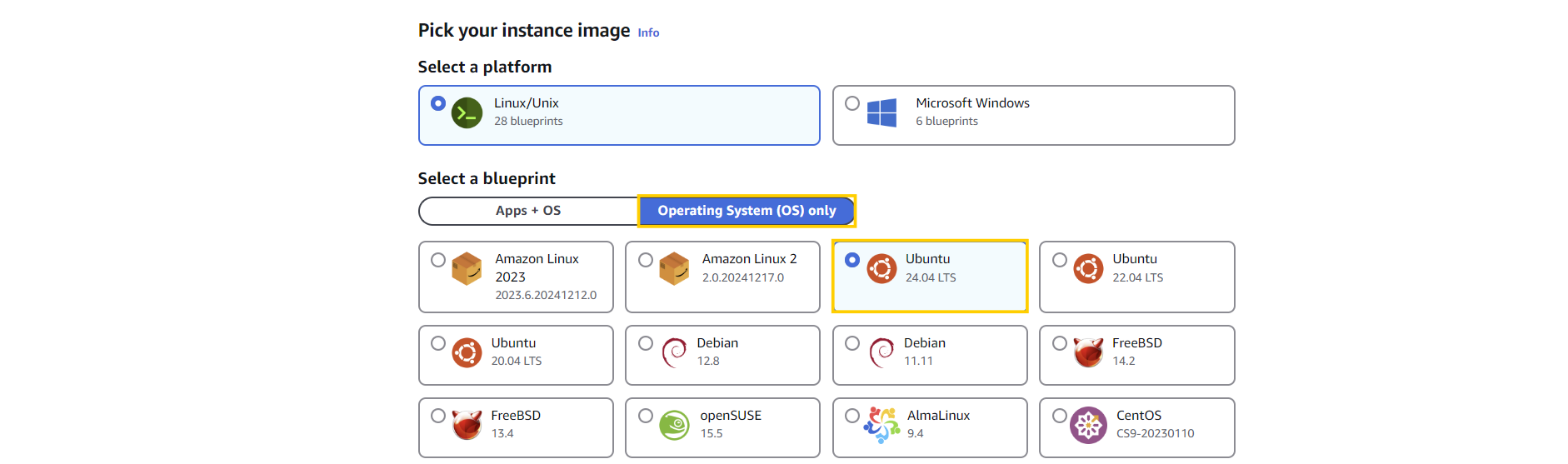Screen dimensions: 1568x464
Task: Pick the Debian 12.8 radio button
Action: click(646, 343)
